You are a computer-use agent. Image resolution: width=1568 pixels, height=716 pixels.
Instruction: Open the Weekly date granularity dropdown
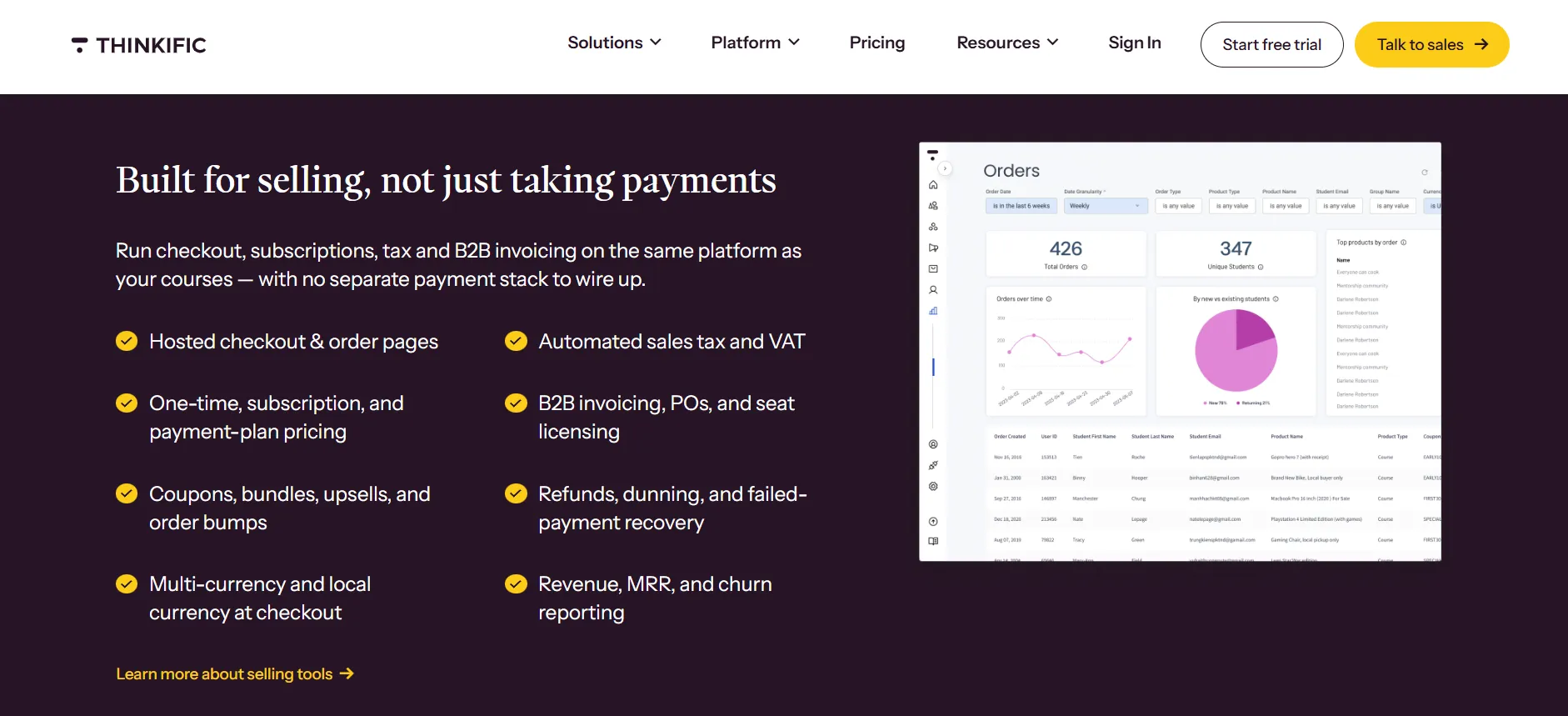[1106, 206]
